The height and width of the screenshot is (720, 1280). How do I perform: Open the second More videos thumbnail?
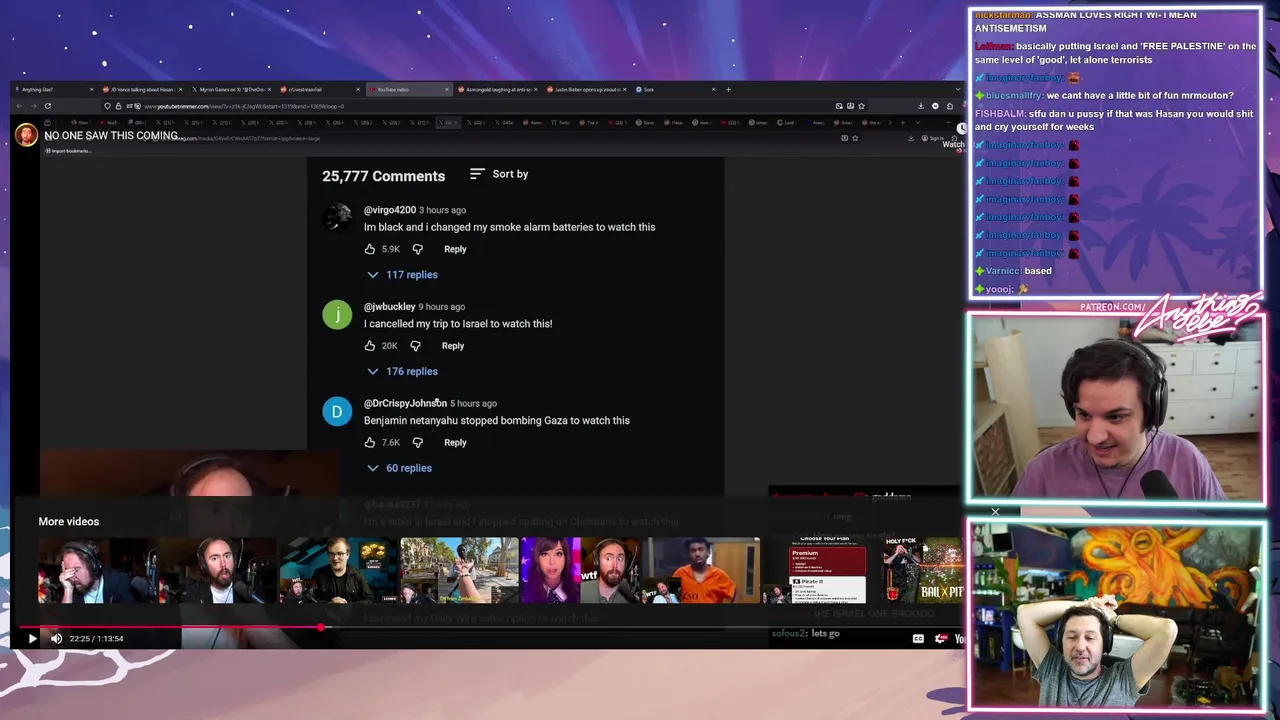[x=218, y=570]
